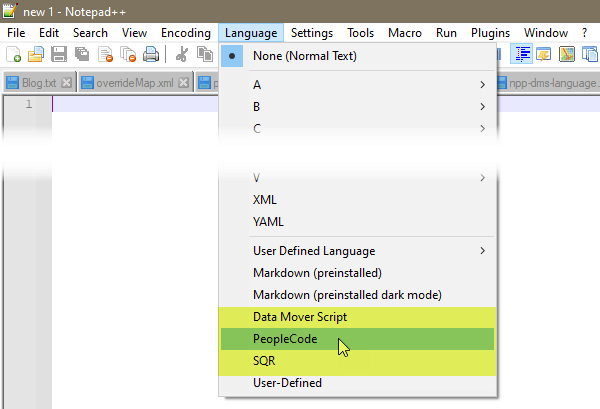Screen dimensions: 600x409
Task: Select Markdown (preinstalled) language
Action: 357,273
